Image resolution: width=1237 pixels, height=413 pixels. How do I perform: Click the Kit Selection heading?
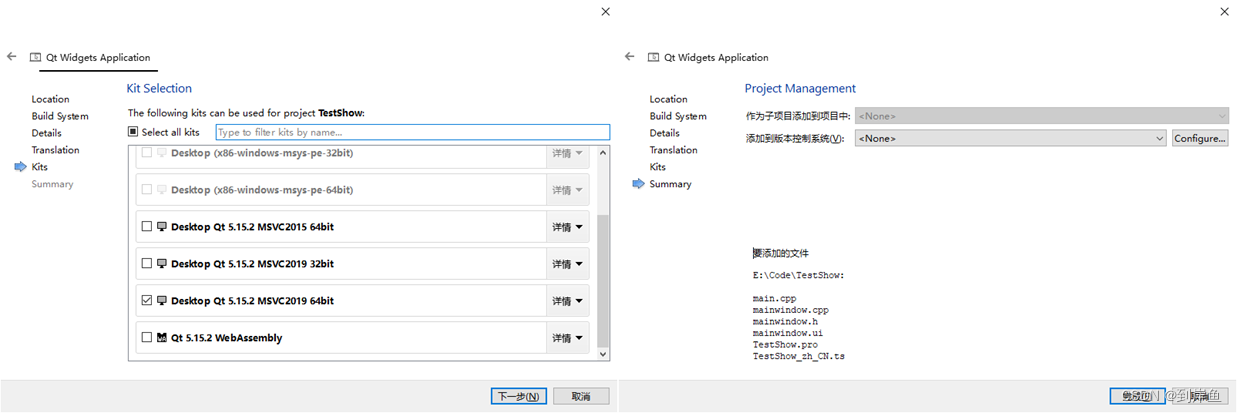[159, 88]
